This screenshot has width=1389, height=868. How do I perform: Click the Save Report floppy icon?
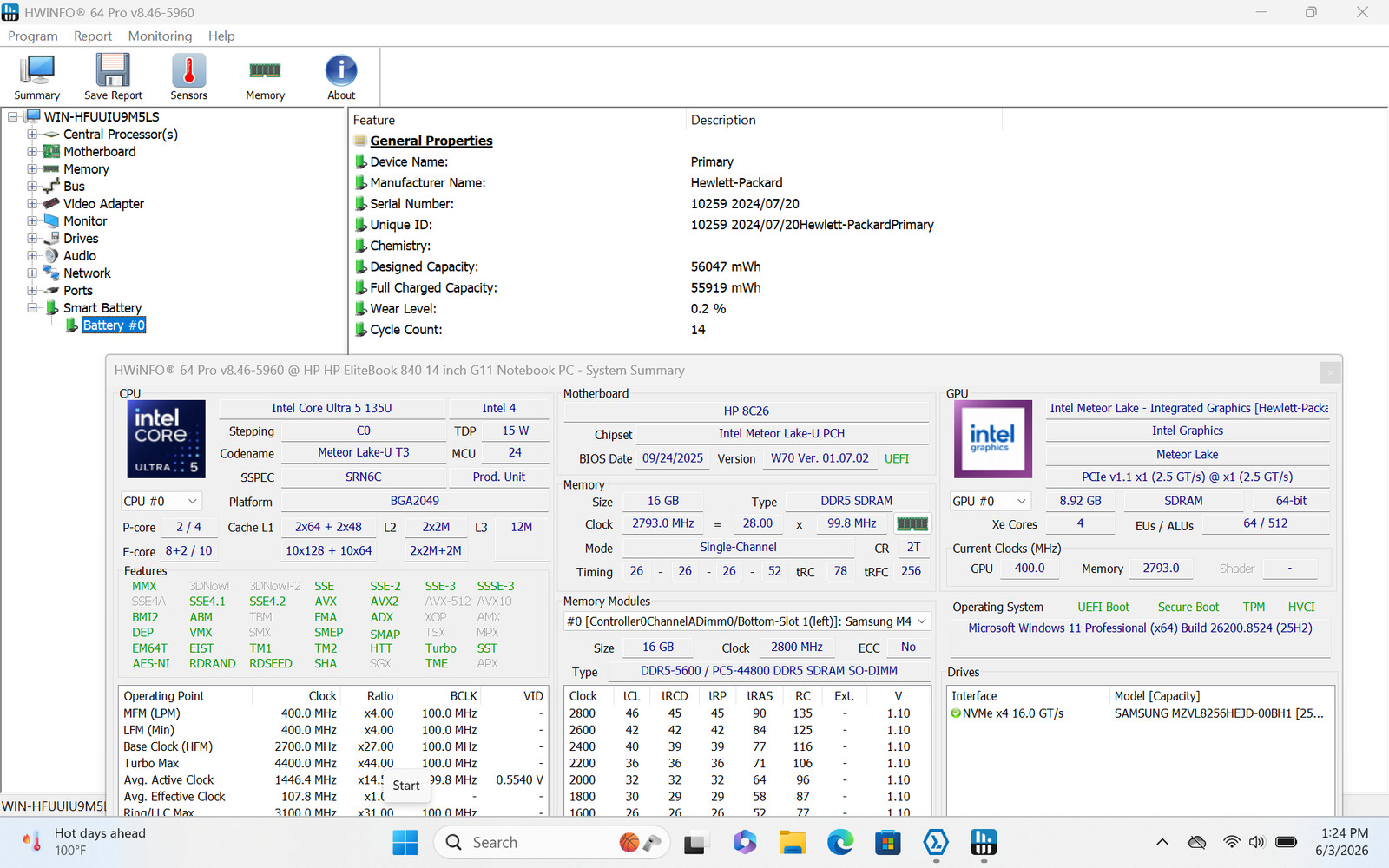click(113, 77)
